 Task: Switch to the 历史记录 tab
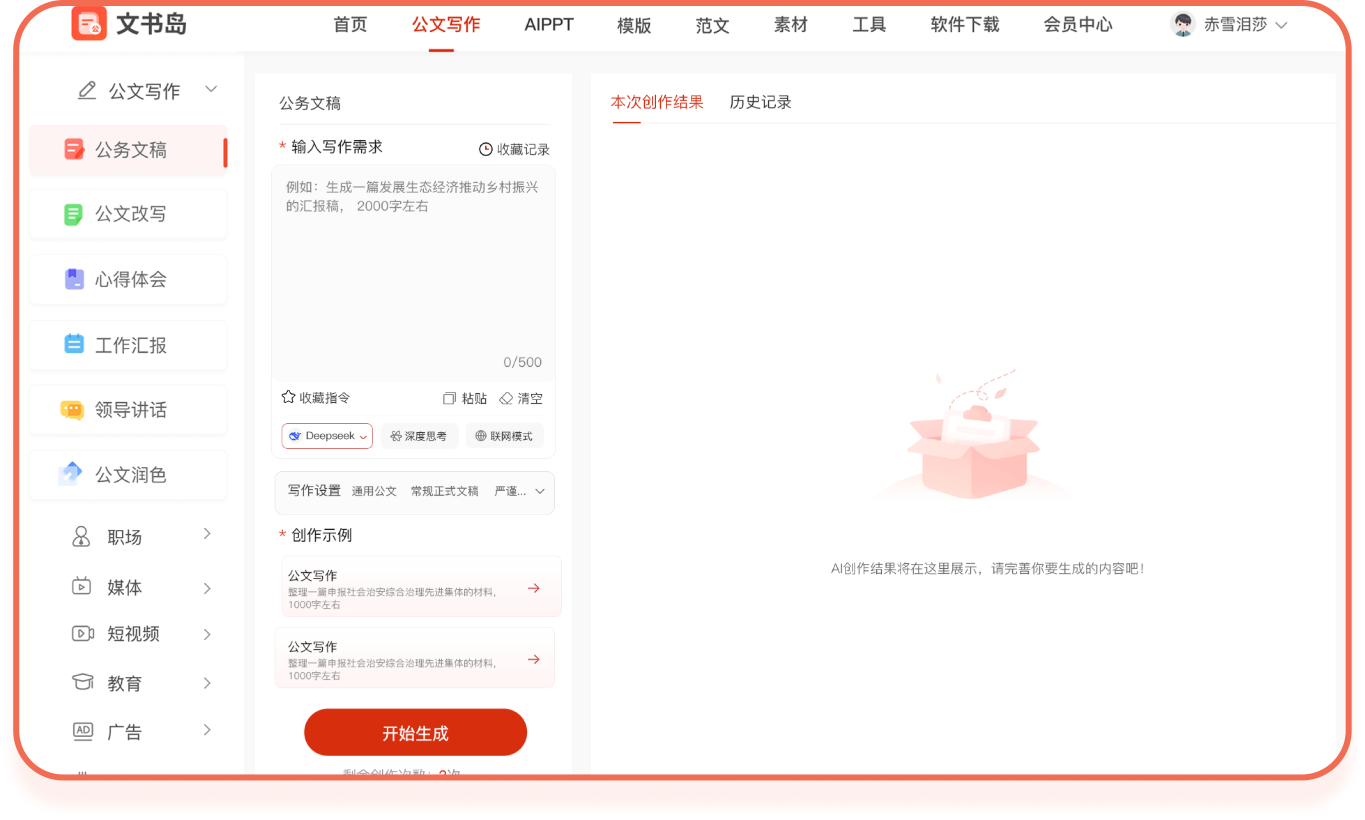point(761,102)
